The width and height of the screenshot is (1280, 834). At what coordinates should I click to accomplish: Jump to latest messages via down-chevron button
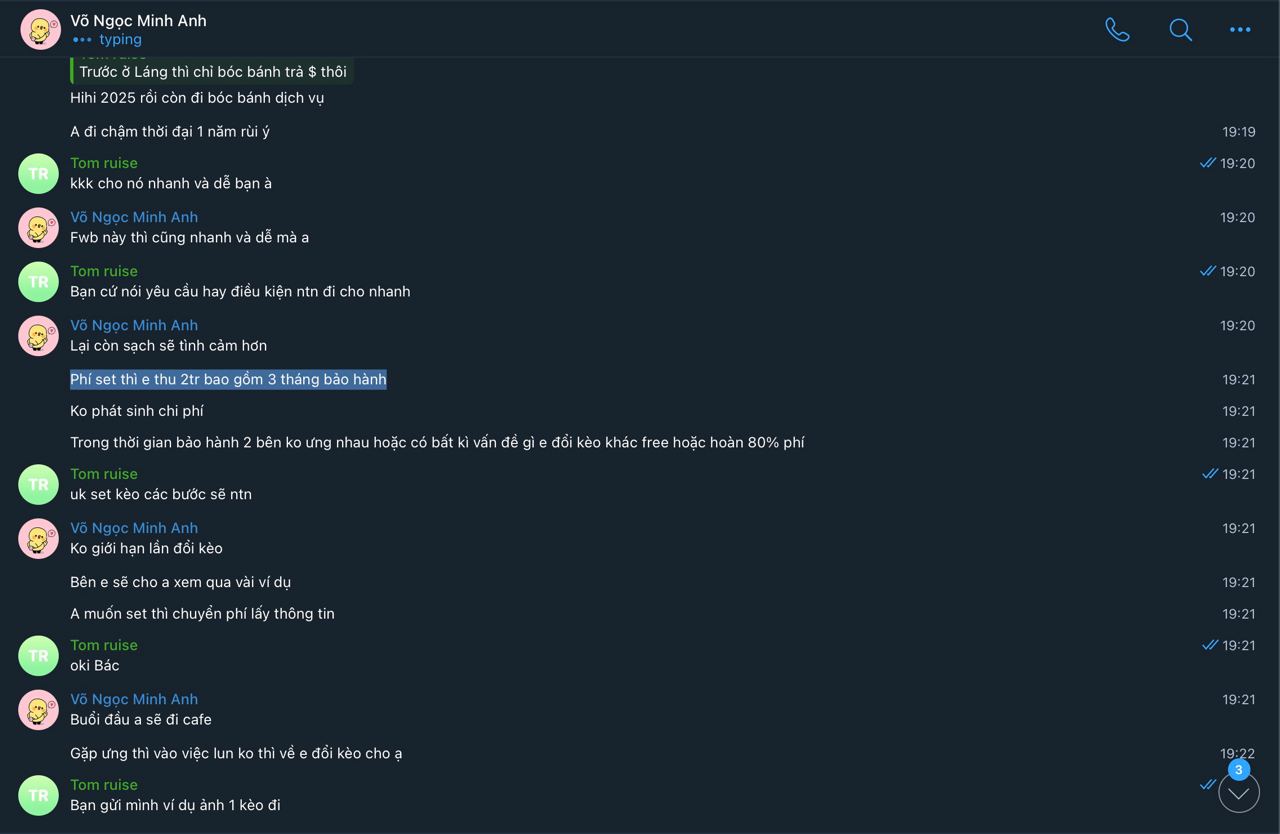point(1238,793)
